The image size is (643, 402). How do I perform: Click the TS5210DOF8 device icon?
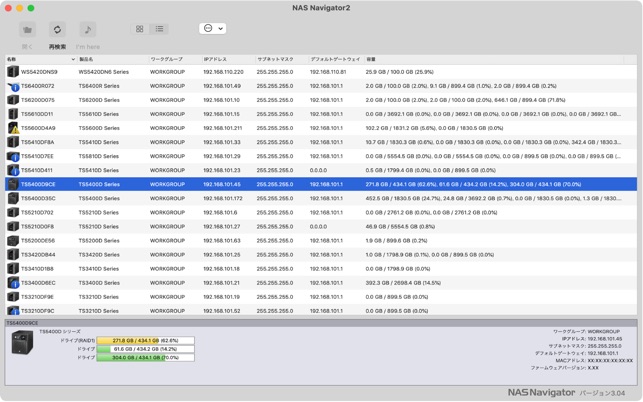(13, 226)
